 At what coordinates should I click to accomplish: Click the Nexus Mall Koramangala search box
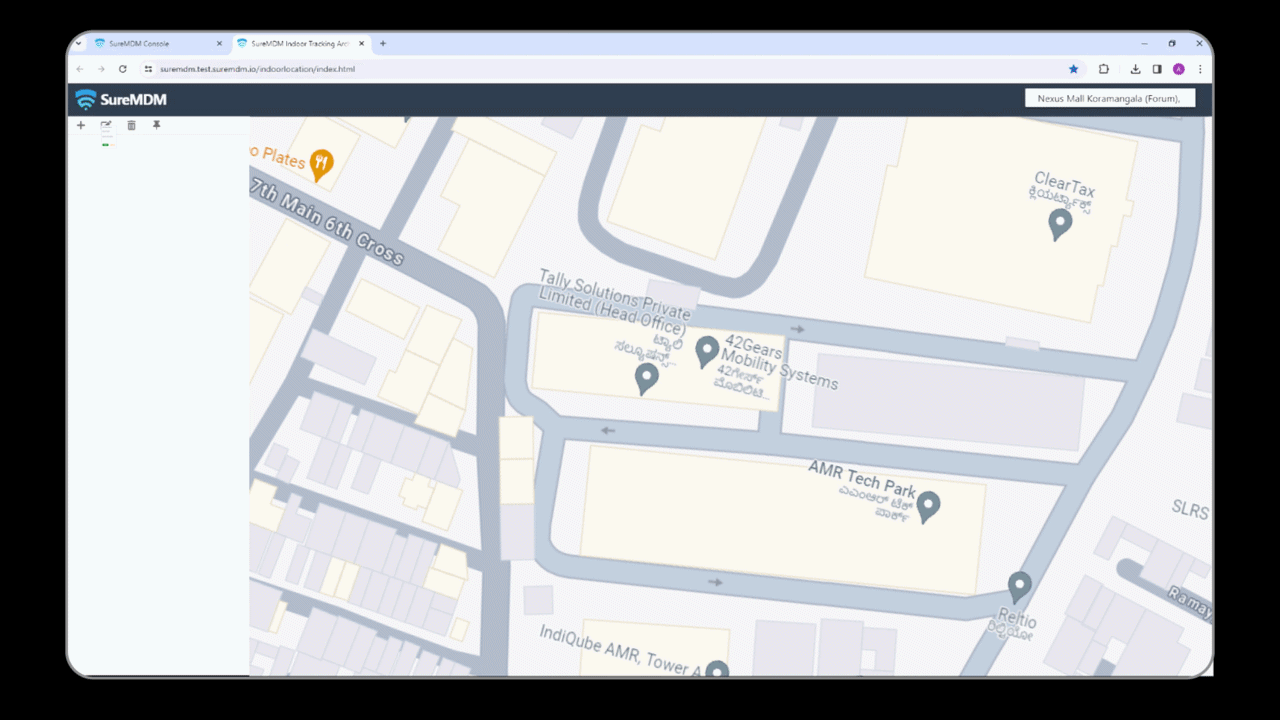pyautogui.click(x=1110, y=98)
